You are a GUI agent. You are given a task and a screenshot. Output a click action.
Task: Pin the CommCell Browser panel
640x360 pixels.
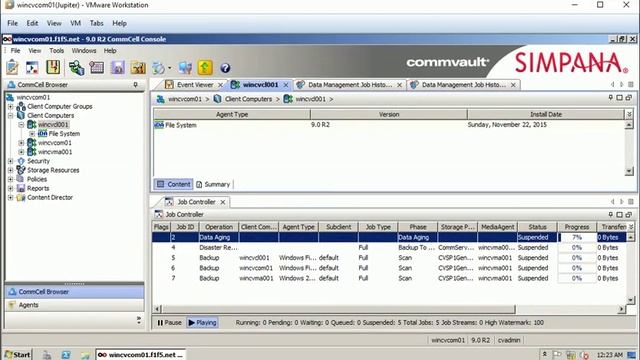pyautogui.click(x=136, y=84)
